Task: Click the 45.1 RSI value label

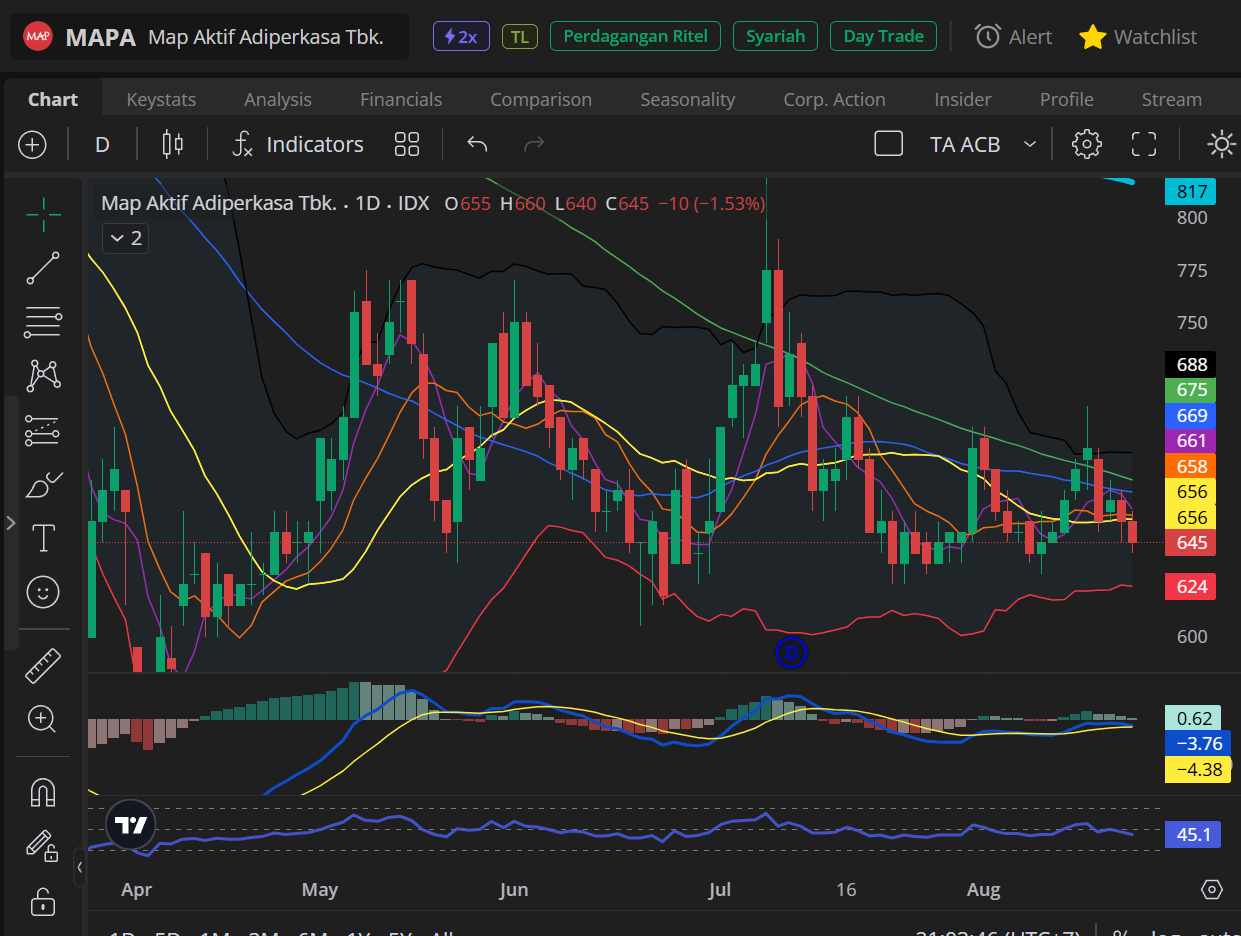Action: coord(1194,834)
